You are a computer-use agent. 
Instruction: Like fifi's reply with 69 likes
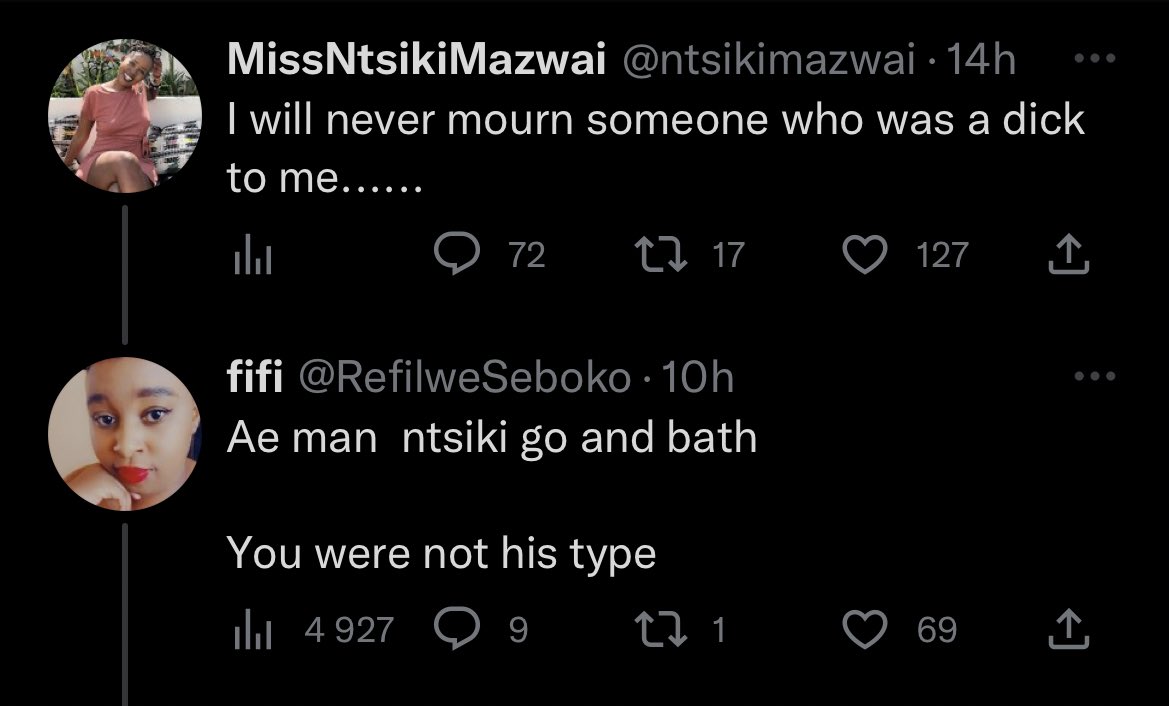(x=865, y=628)
